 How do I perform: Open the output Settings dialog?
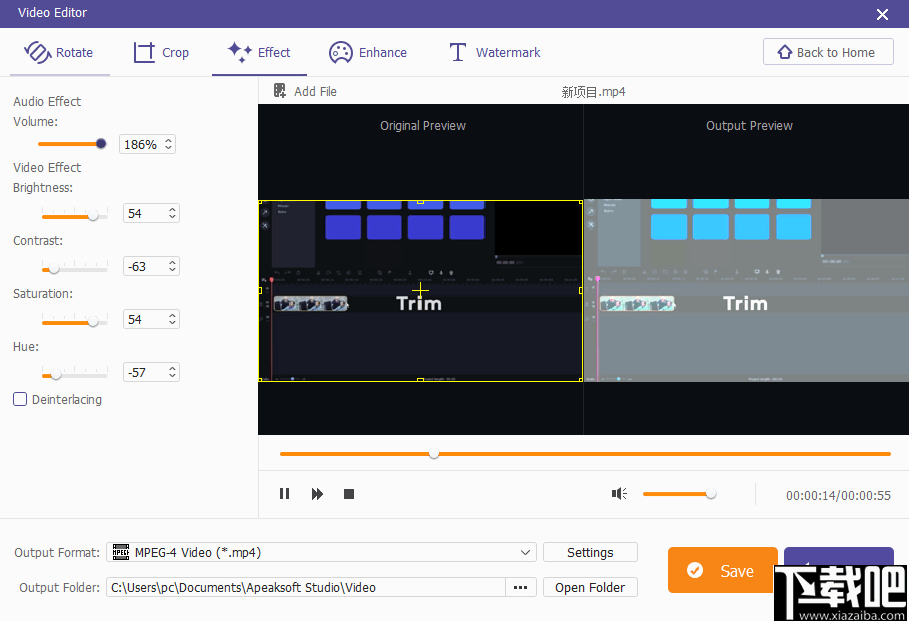(x=590, y=552)
